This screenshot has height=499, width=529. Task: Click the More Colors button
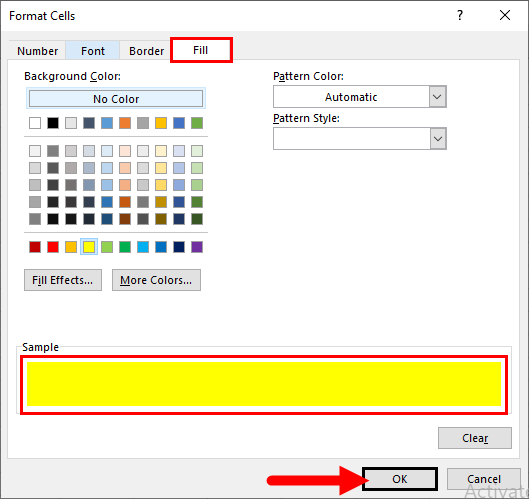click(x=156, y=280)
